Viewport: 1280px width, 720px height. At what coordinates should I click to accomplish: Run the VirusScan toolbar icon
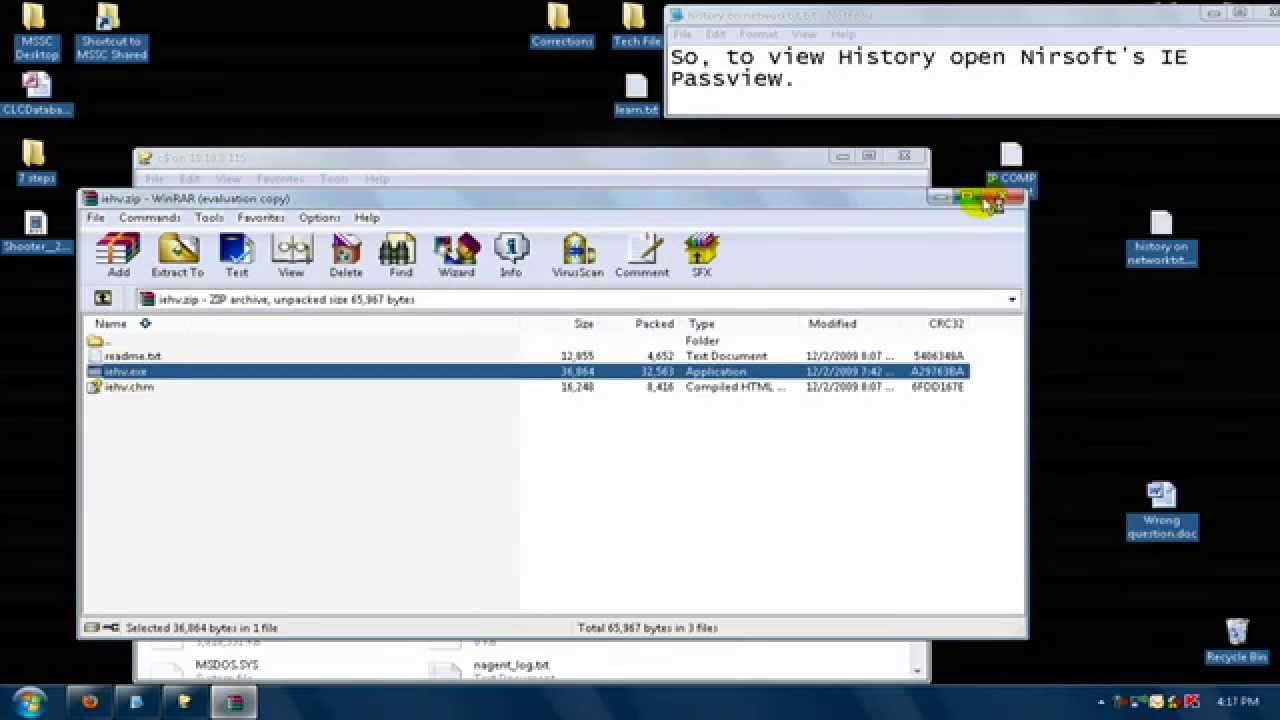pyautogui.click(x=578, y=256)
